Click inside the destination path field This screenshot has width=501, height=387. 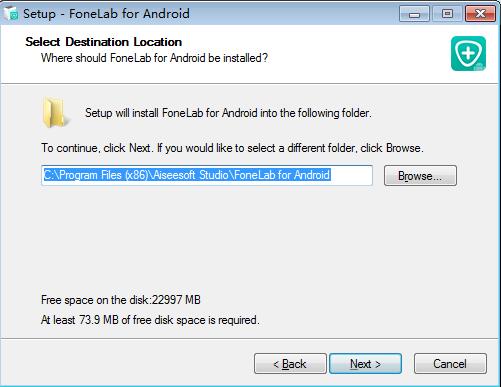pos(207,175)
